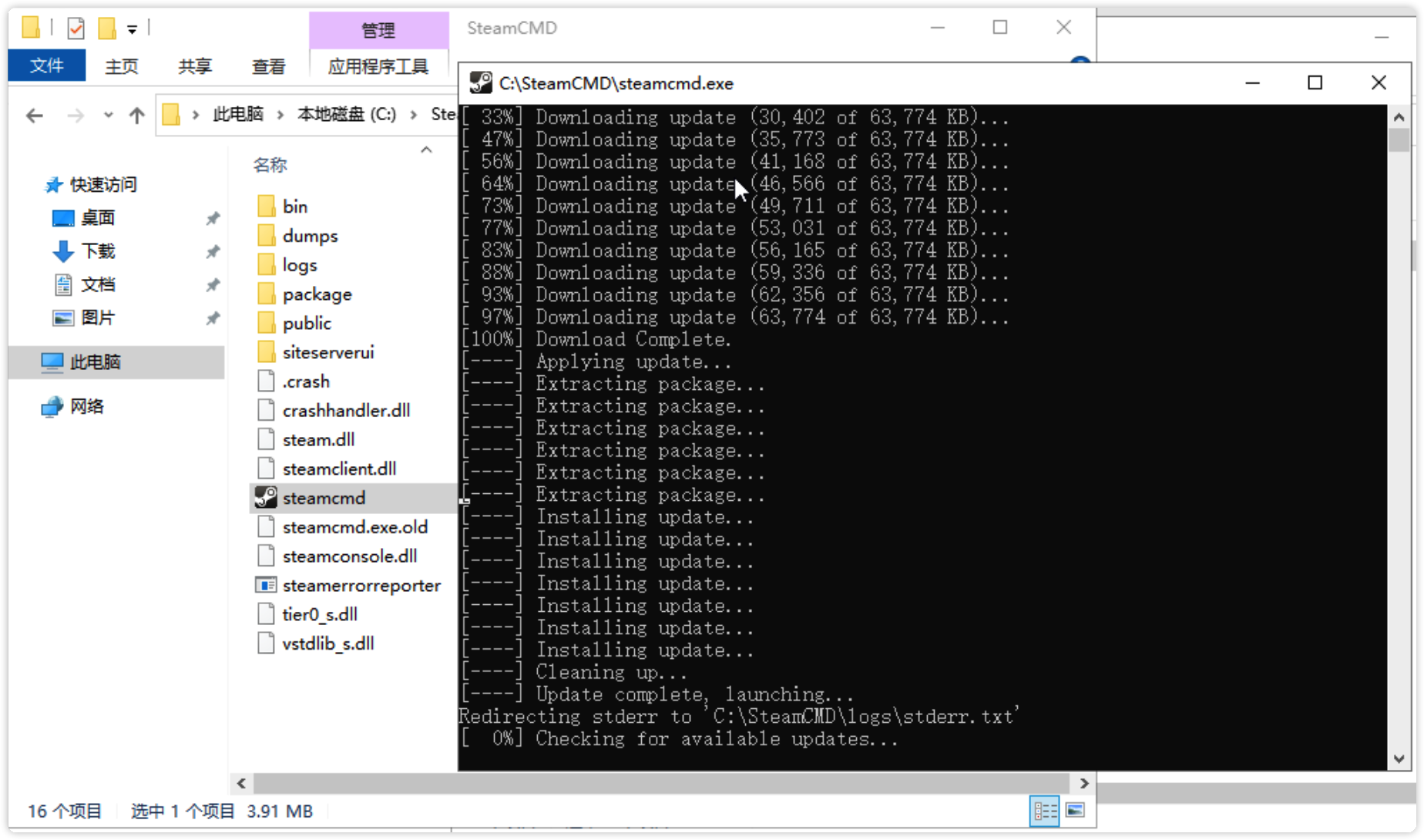Click the console vertical scrollbar thumb

1399,139
